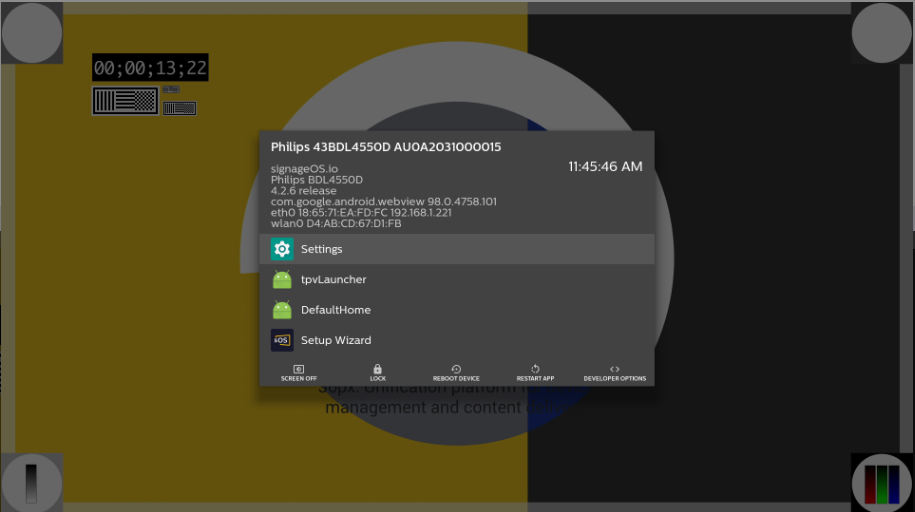The height and width of the screenshot is (512, 915).
Task: Click the tpvLauncher Android robot icon
Action: pos(282,280)
